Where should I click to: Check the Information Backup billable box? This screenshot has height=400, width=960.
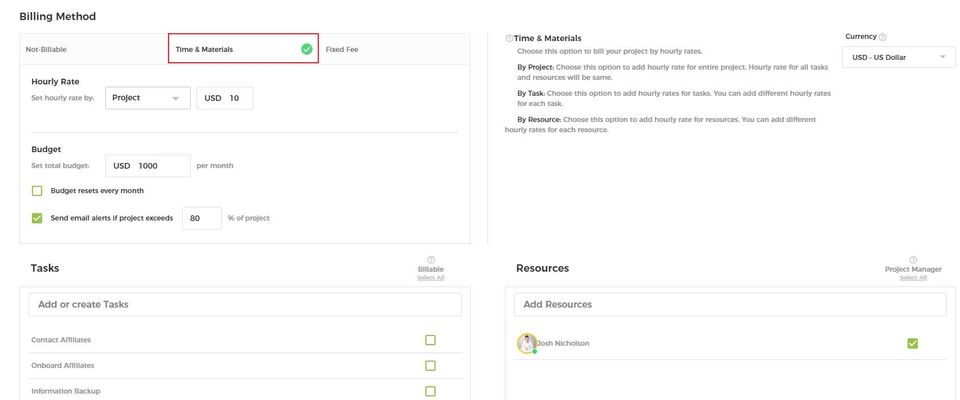point(430,391)
